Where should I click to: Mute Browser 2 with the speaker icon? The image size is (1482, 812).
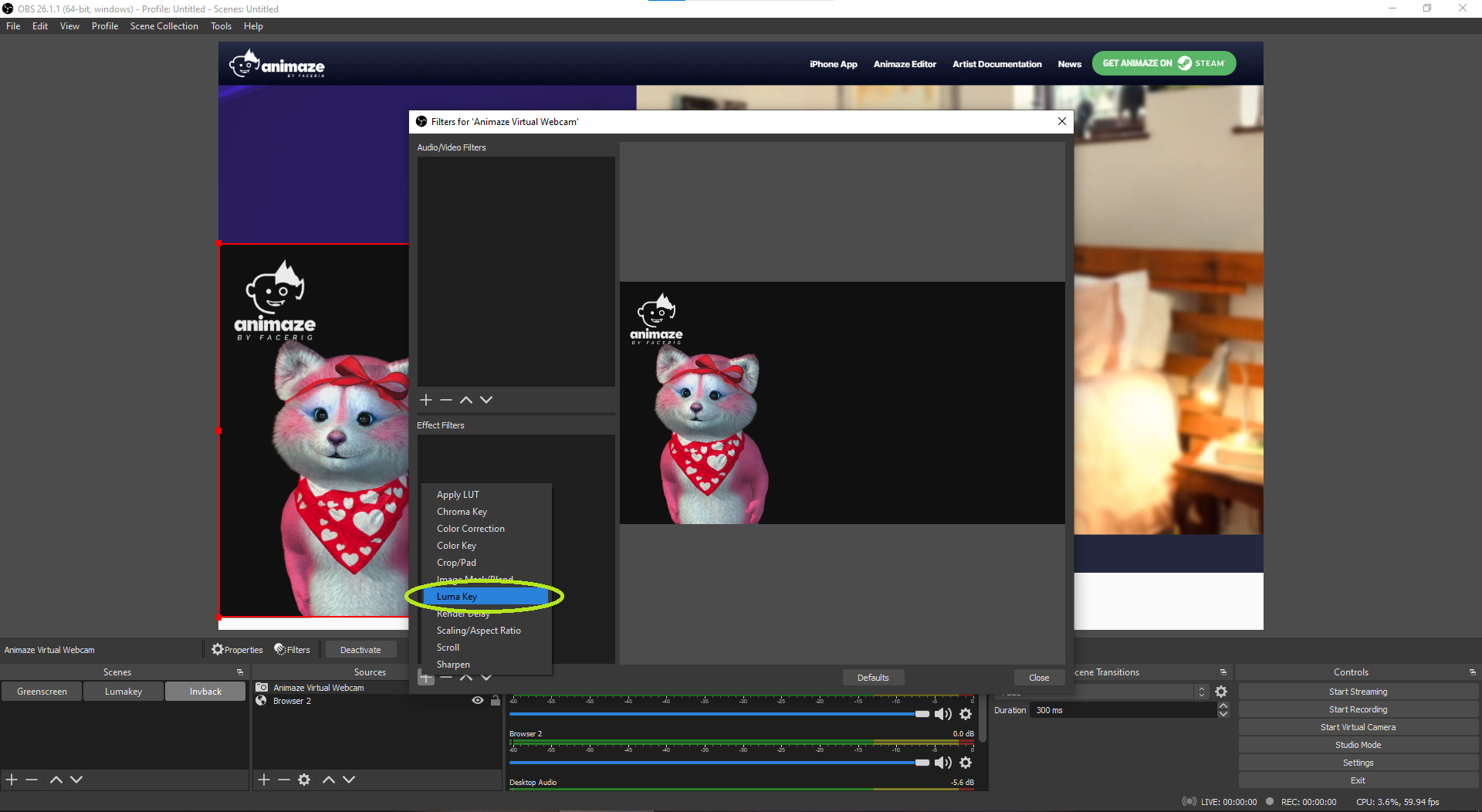[x=942, y=763]
